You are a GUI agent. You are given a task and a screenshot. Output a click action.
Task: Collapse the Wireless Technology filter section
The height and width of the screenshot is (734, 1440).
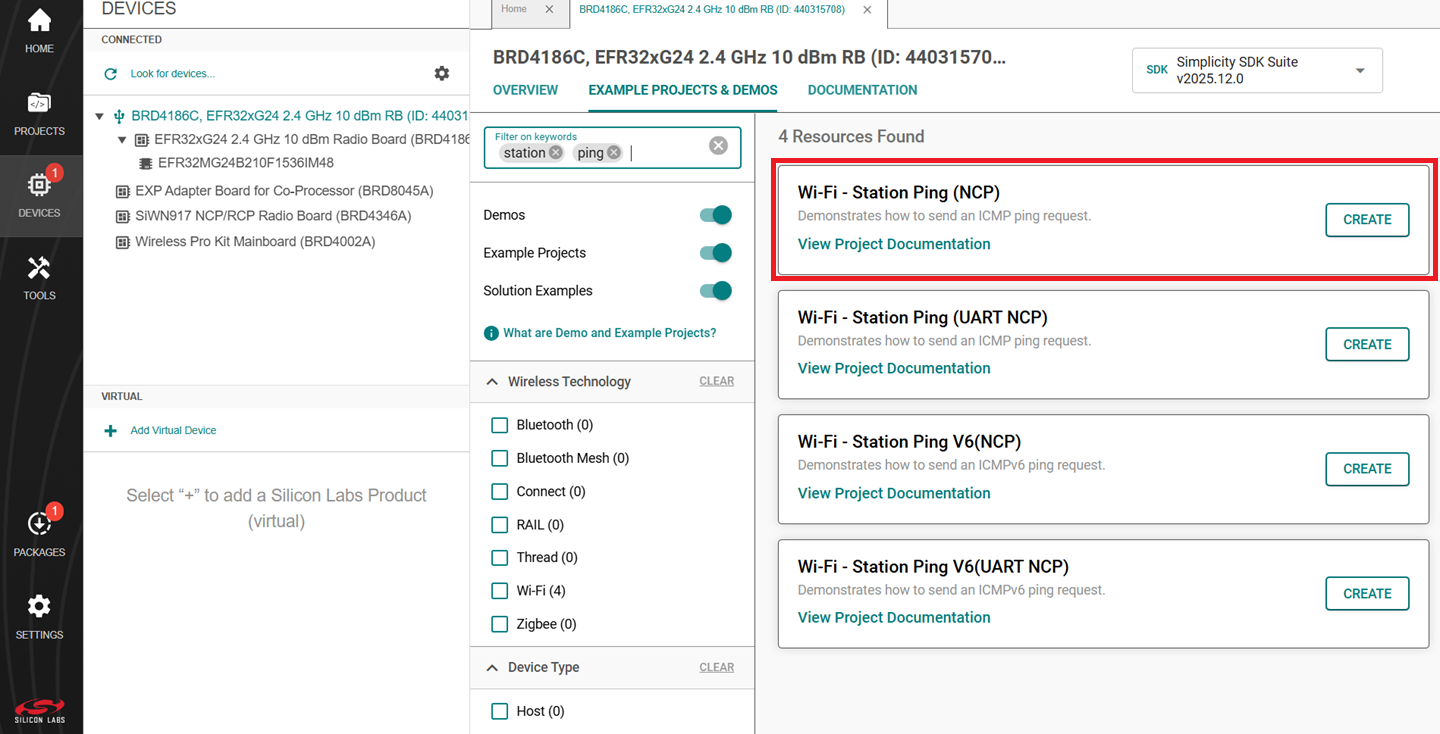click(x=491, y=381)
